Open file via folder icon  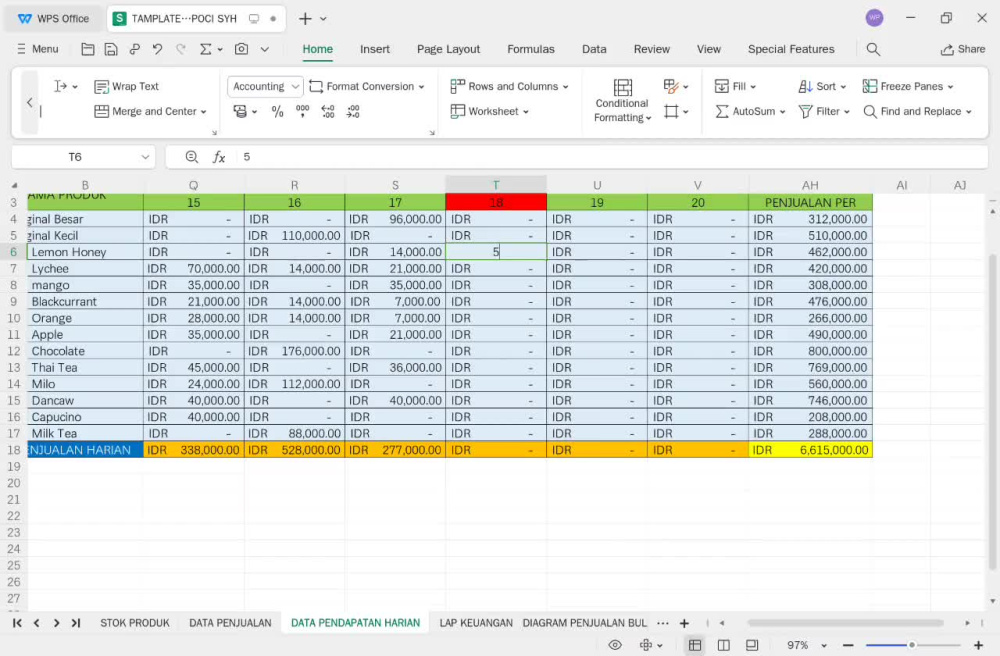click(88, 49)
